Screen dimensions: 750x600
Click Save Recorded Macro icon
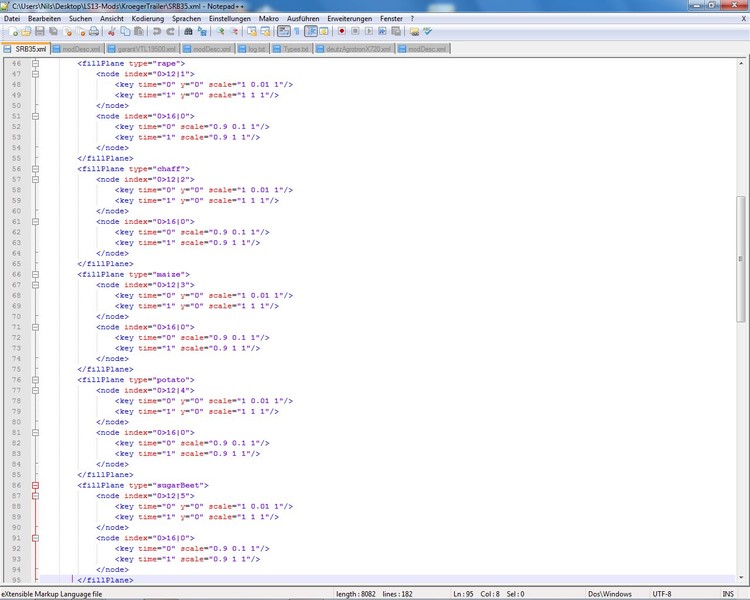396,32
